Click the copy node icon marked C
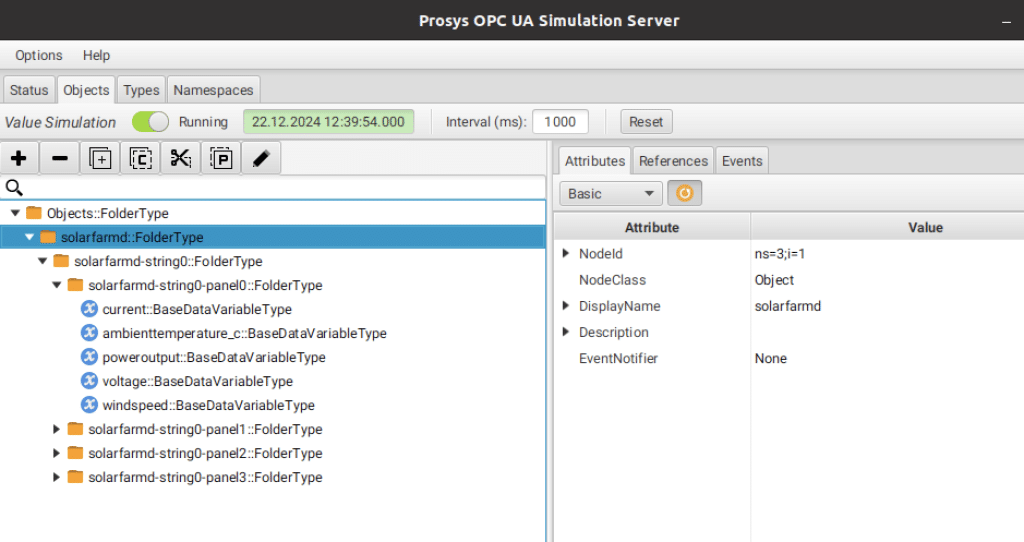 (x=140, y=158)
